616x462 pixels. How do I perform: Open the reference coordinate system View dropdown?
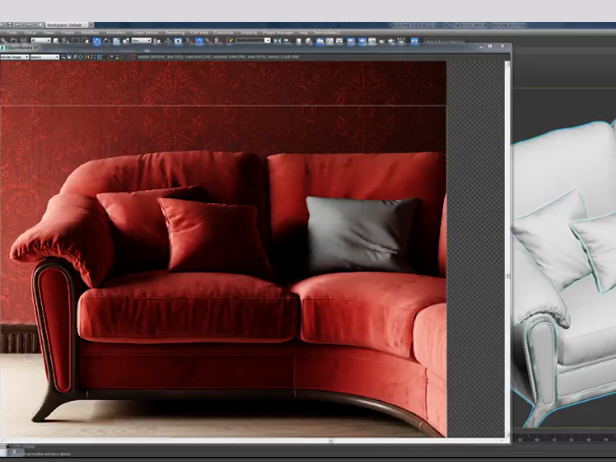(141, 41)
